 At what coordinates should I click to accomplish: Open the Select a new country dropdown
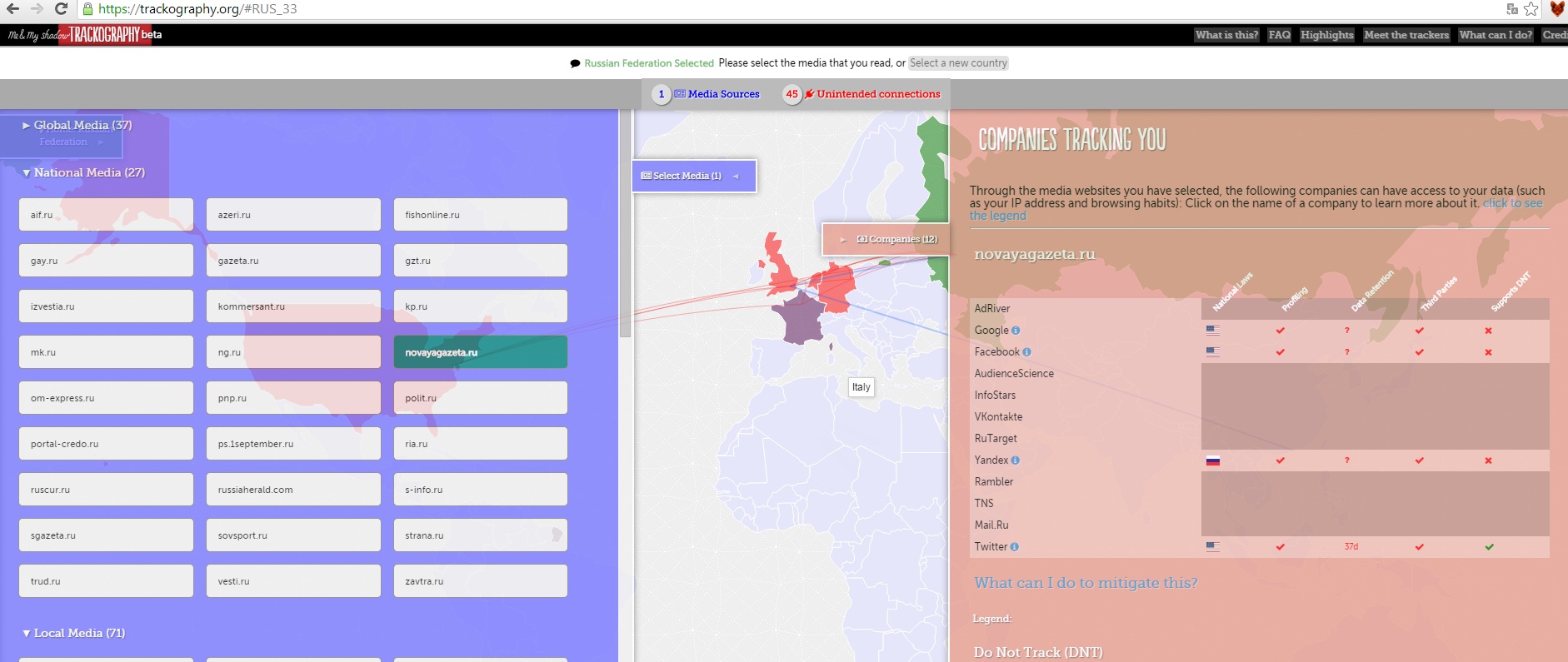click(x=958, y=63)
